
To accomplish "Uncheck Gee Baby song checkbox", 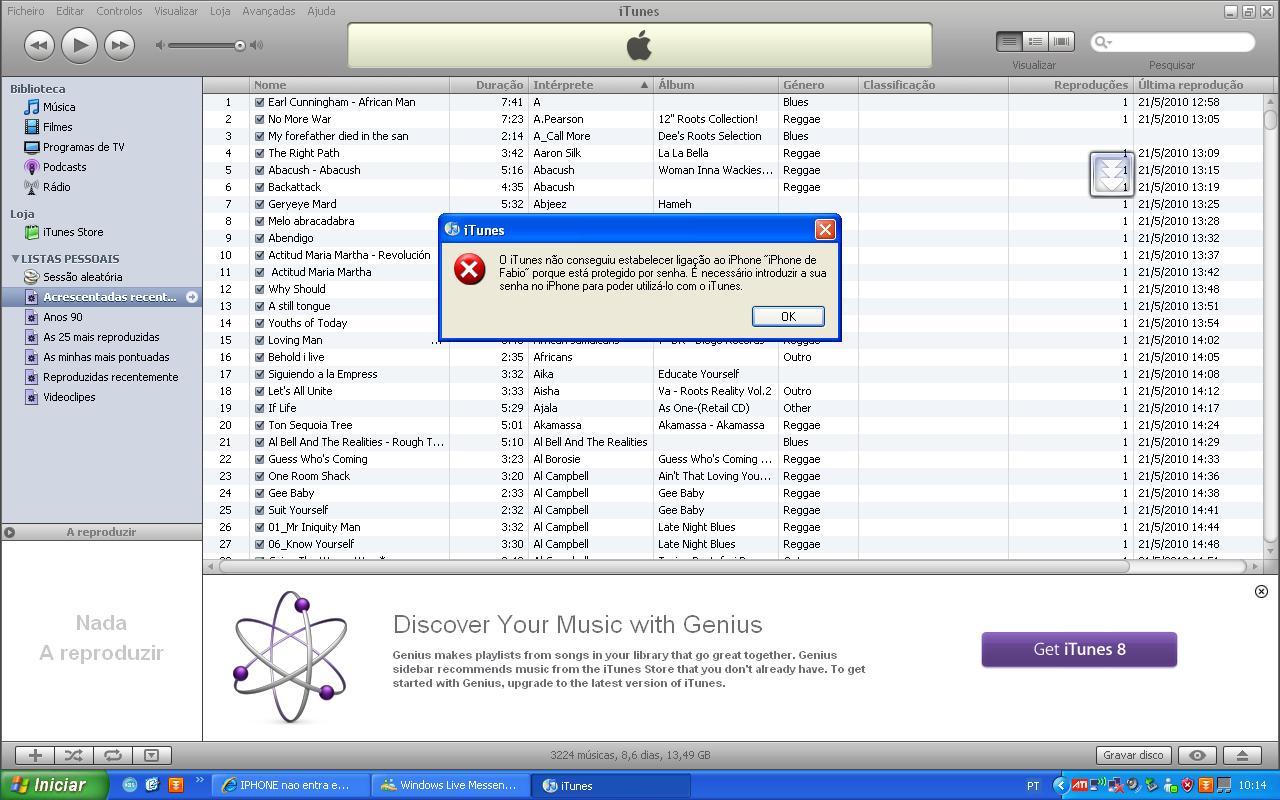I will 260,493.
